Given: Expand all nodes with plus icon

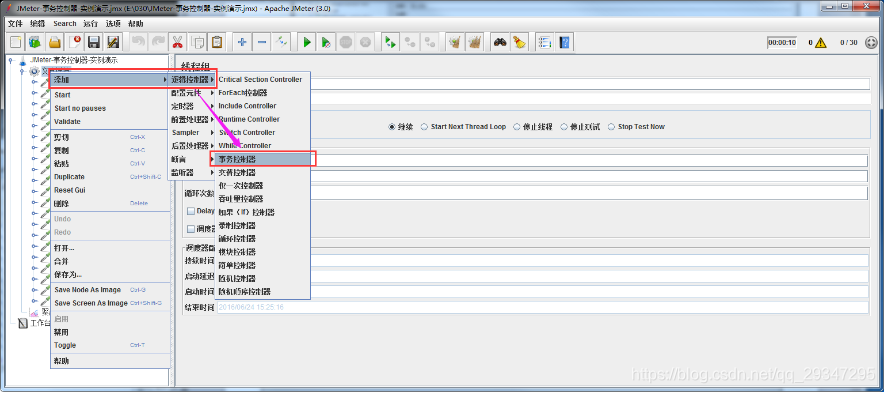Looking at the screenshot, I should (242, 42).
